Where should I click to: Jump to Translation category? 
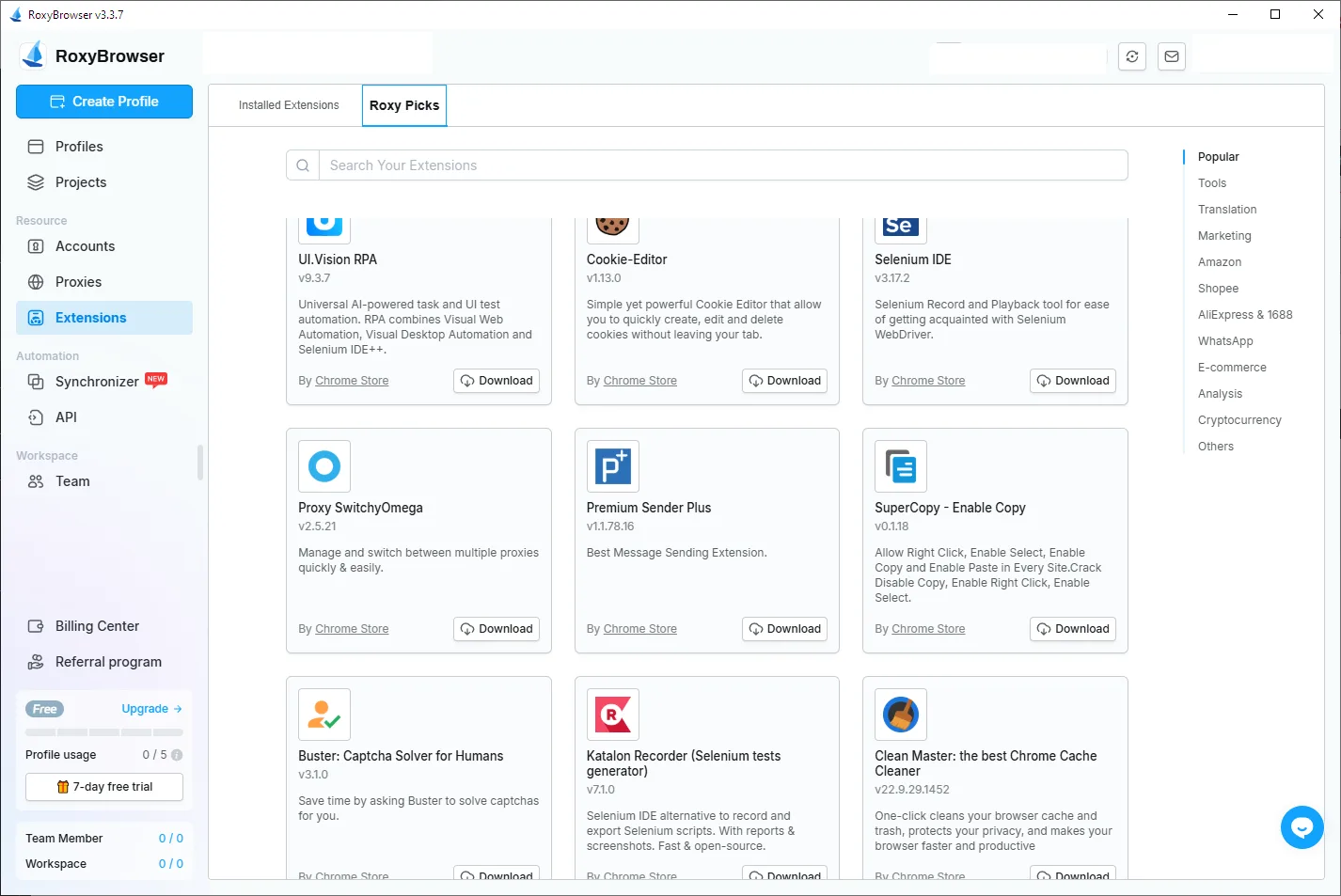[1227, 210]
